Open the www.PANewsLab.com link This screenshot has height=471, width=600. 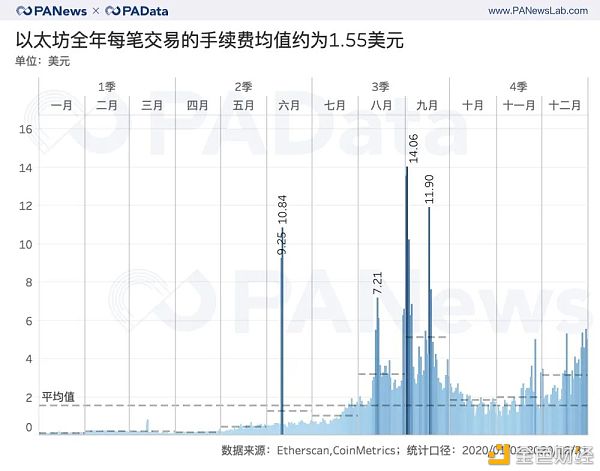538,11
